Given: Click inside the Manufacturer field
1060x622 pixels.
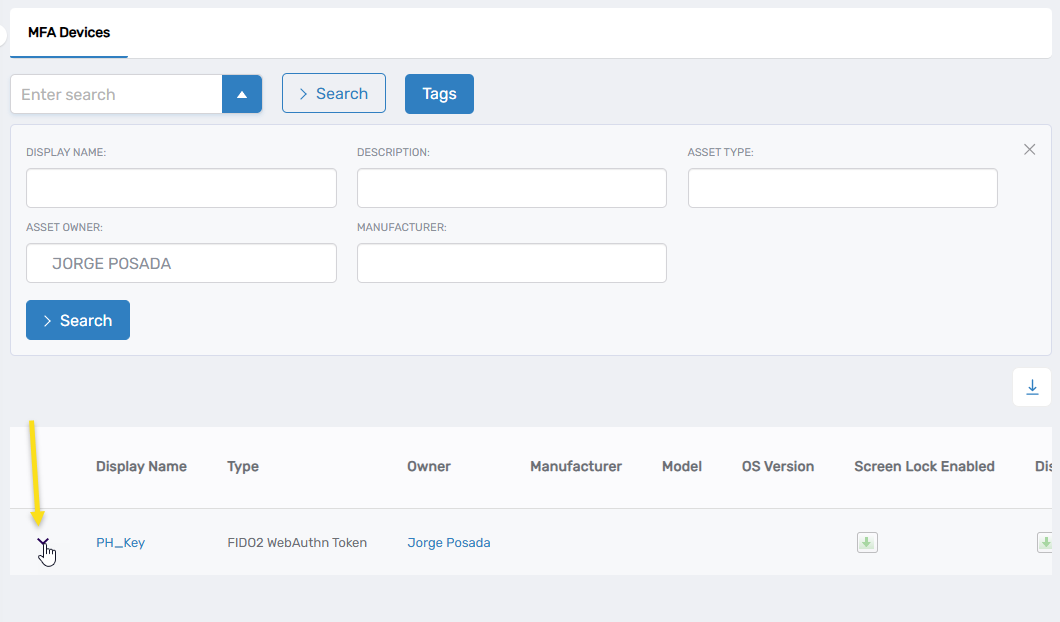Looking at the screenshot, I should [x=511, y=262].
